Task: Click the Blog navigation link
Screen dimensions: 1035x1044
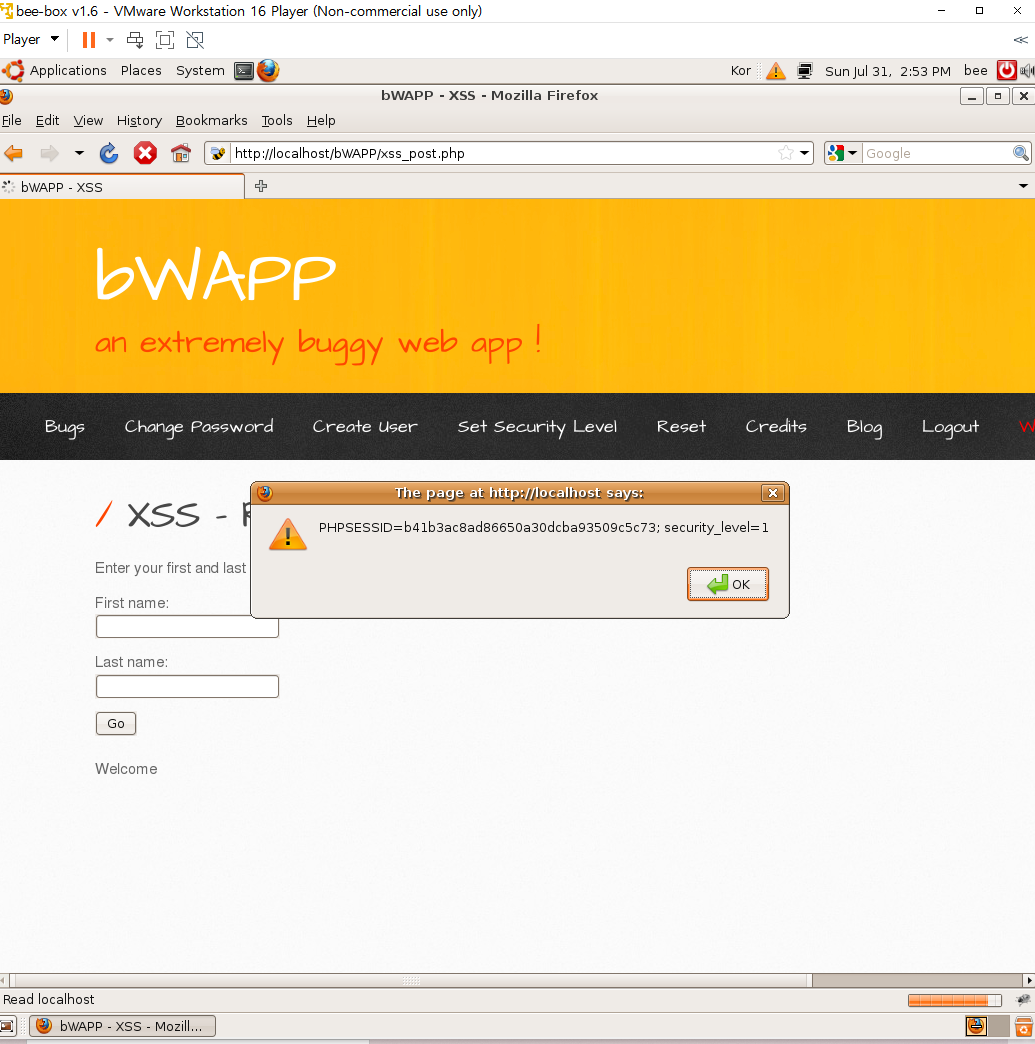Action: [x=864, y=427]
